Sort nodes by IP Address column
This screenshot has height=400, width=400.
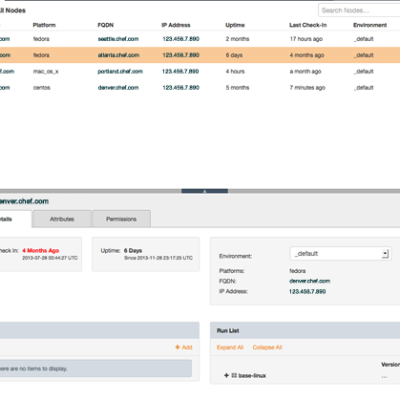[176, 25]
